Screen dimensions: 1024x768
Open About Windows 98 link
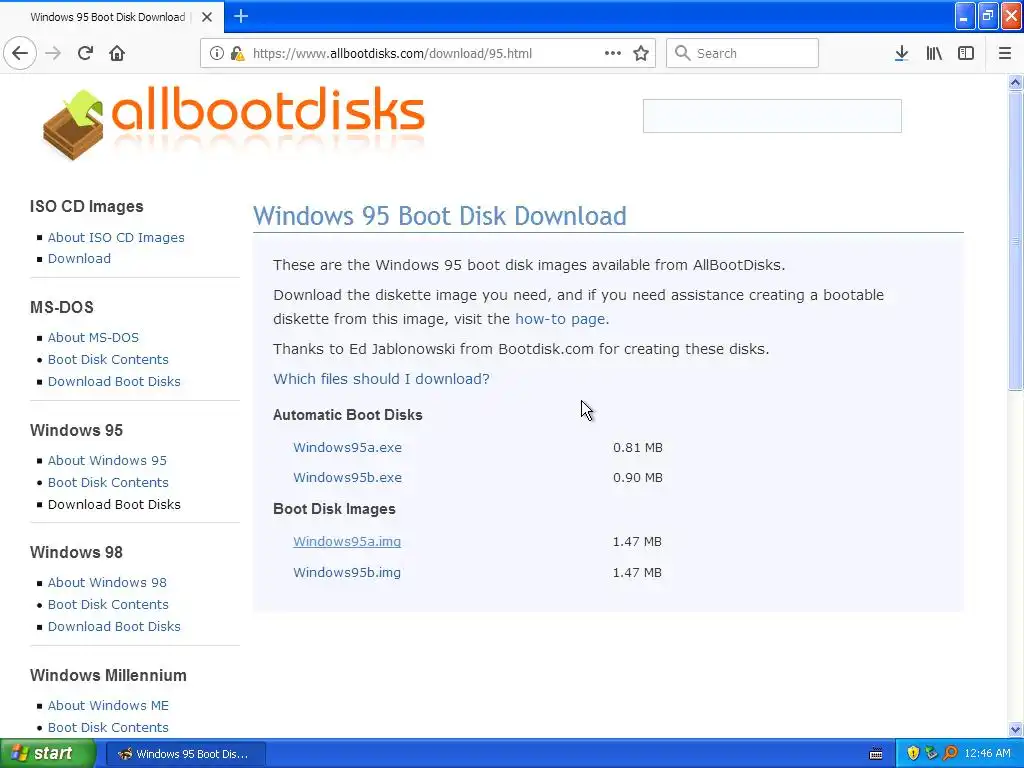pyautogui.click(x=107, y=582)
